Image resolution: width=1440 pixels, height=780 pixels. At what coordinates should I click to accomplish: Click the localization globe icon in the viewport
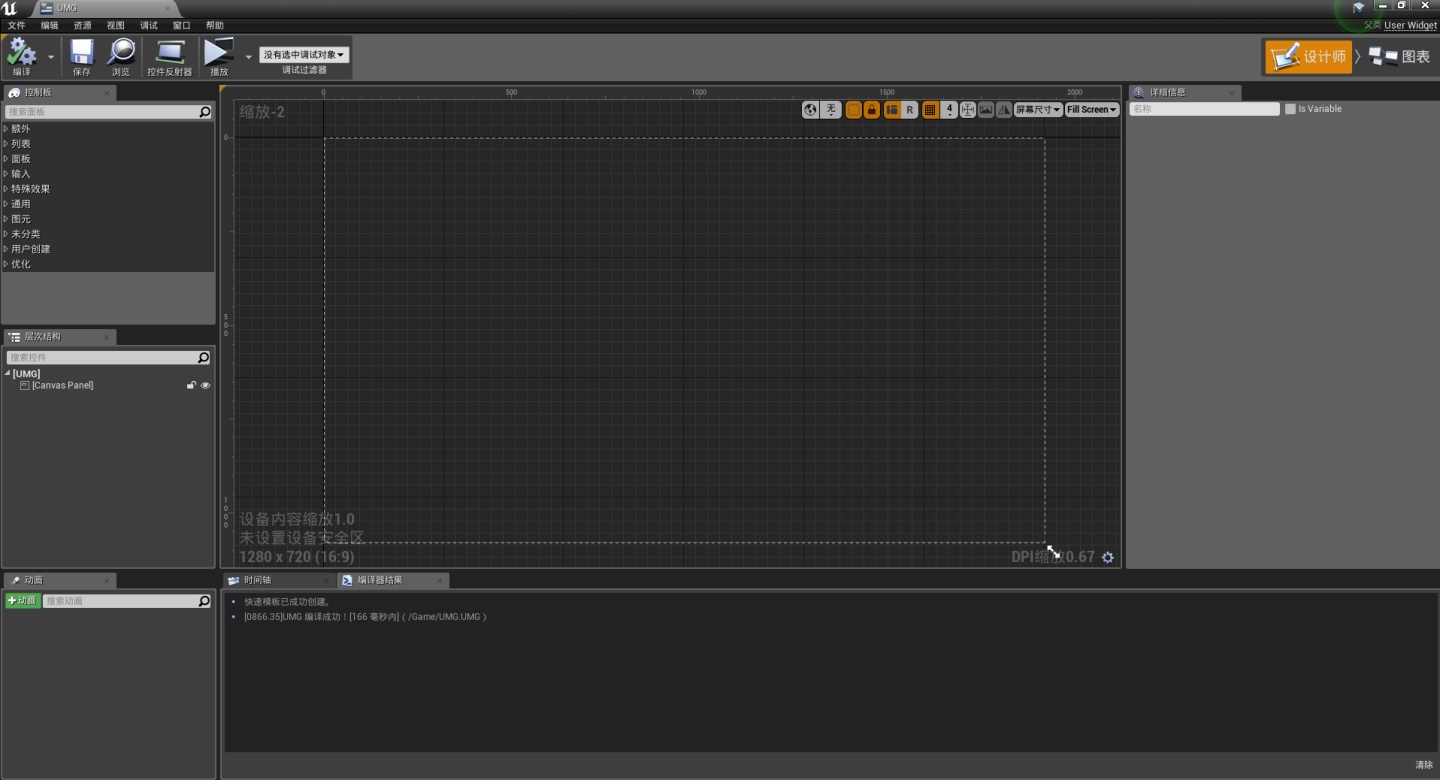810,110
